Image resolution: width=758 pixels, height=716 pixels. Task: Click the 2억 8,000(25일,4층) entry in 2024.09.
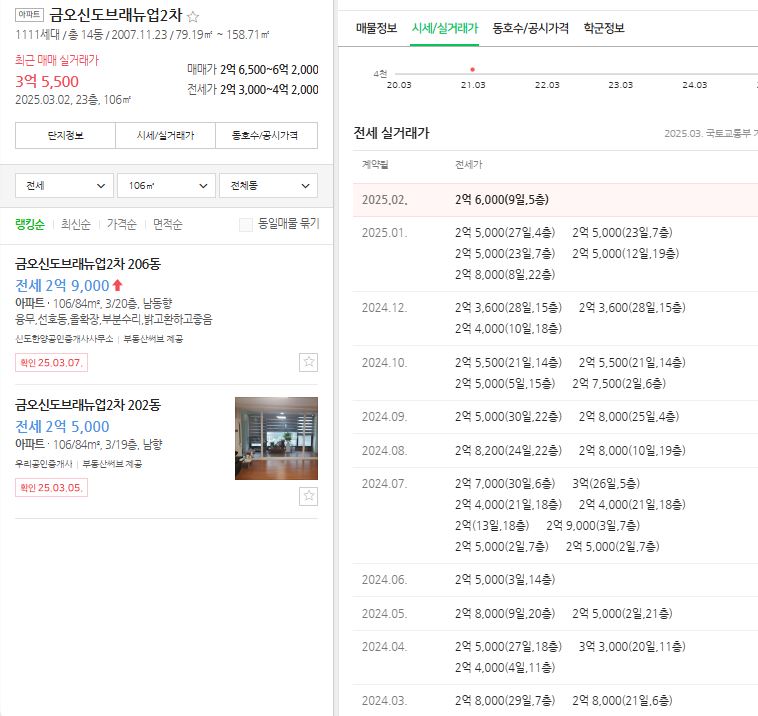(628, 417)
